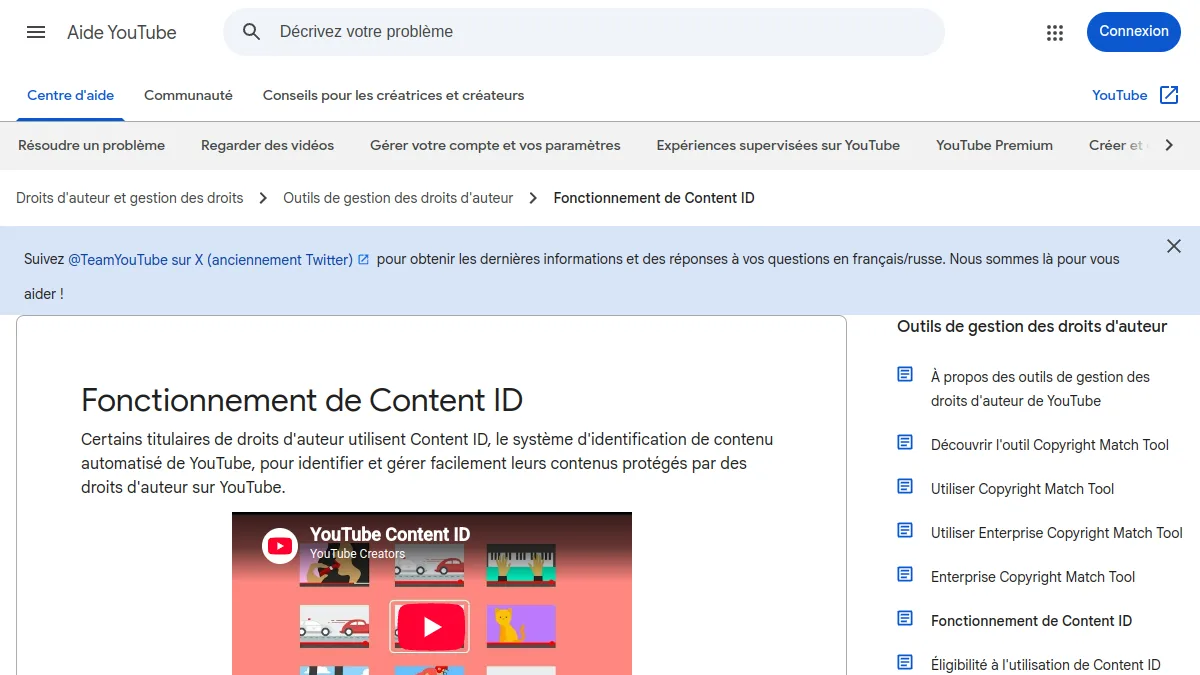Click external link icon after TeamYouTube link
This screenshot has width=1200, height=675.
[x=363, y=259]
